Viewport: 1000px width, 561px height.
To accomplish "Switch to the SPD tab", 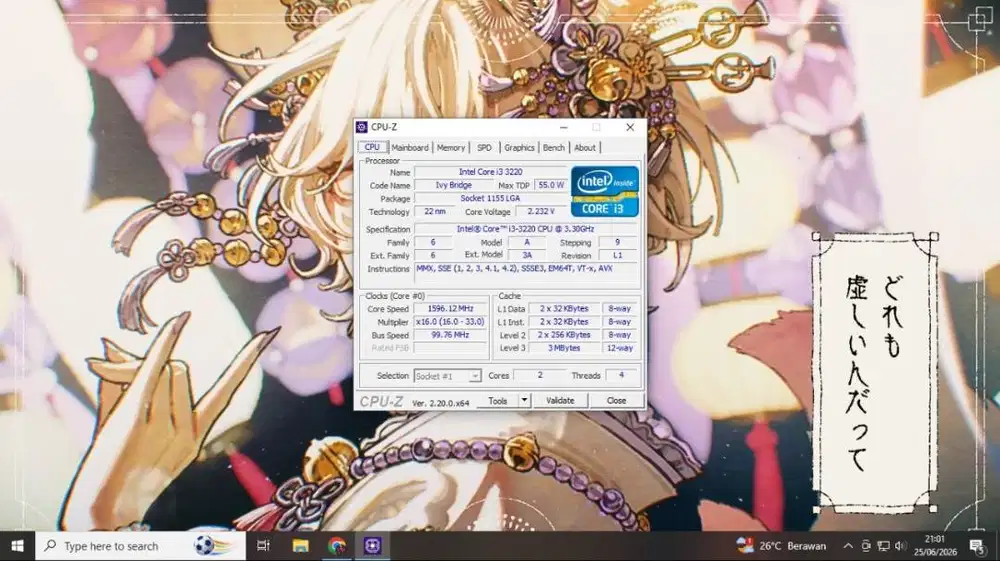I will click(484, 147).
